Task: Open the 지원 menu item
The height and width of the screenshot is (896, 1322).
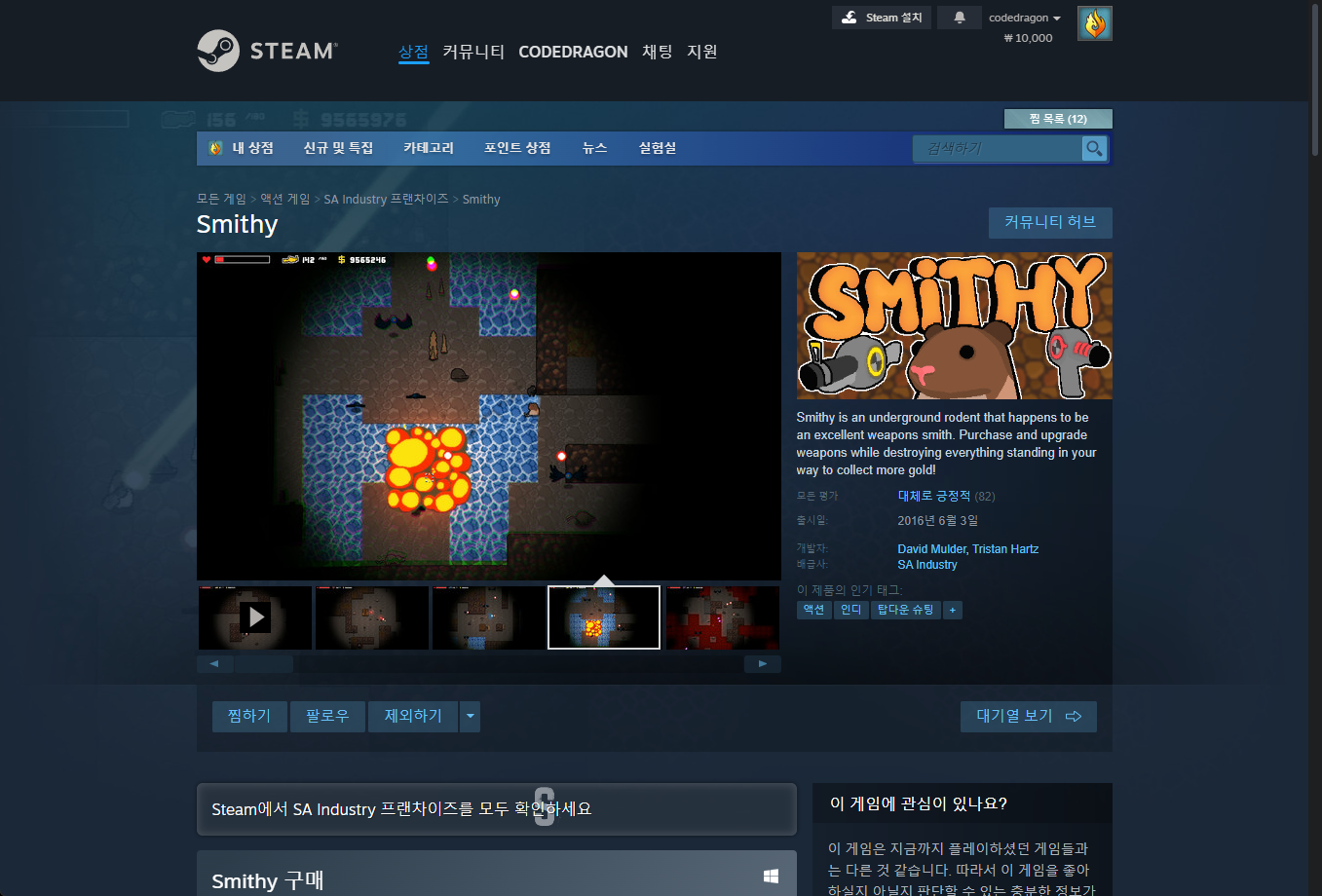Action: point(702,52)
